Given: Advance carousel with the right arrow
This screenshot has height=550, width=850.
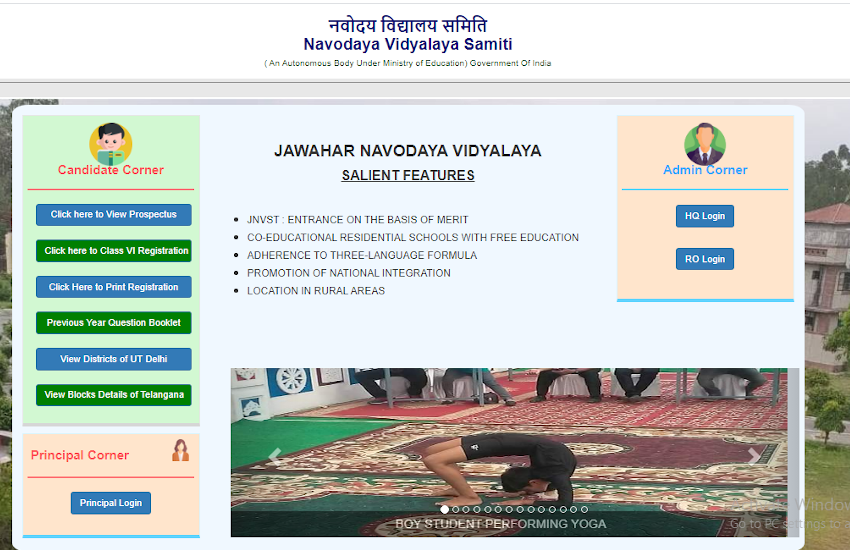Looking at the screenshot, I should pos(754,456).
